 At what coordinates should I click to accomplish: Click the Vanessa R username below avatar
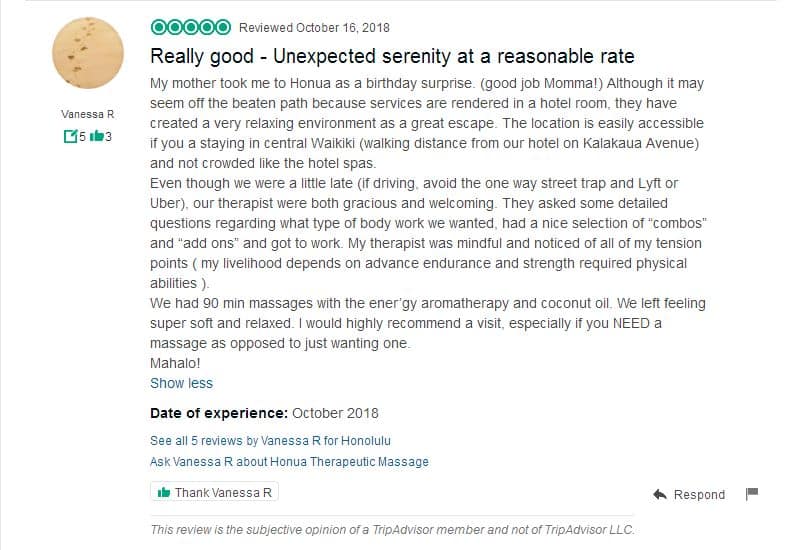pos(88,115)
